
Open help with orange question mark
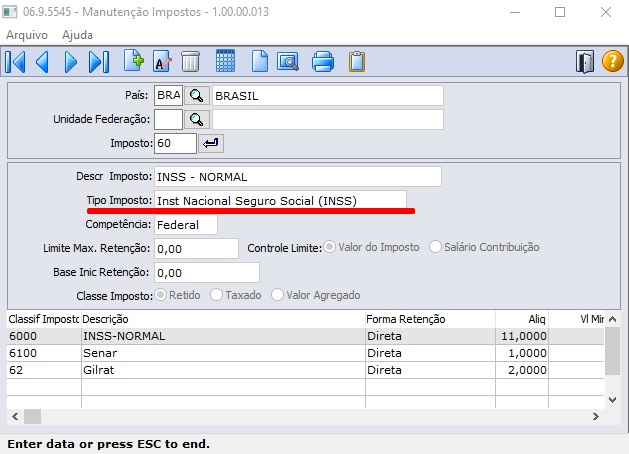point(613,61)
